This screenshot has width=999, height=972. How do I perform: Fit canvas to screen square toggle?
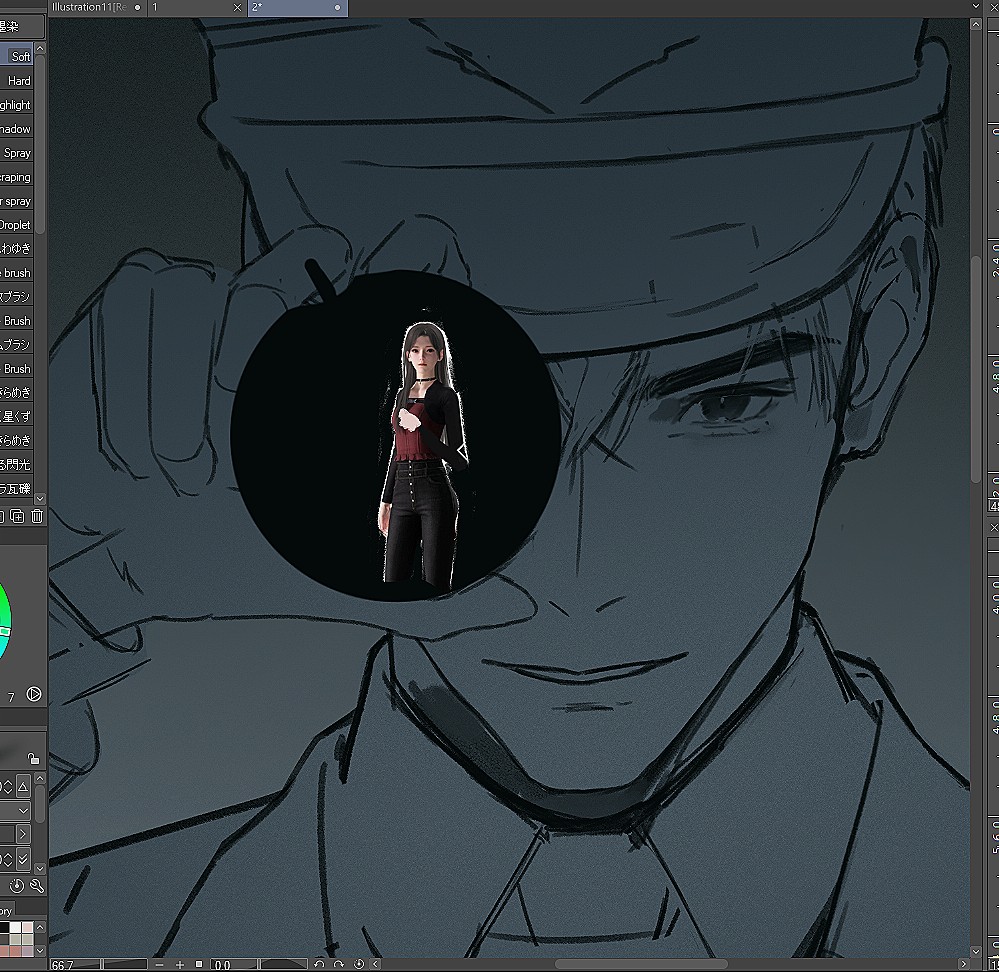(199, 964)
